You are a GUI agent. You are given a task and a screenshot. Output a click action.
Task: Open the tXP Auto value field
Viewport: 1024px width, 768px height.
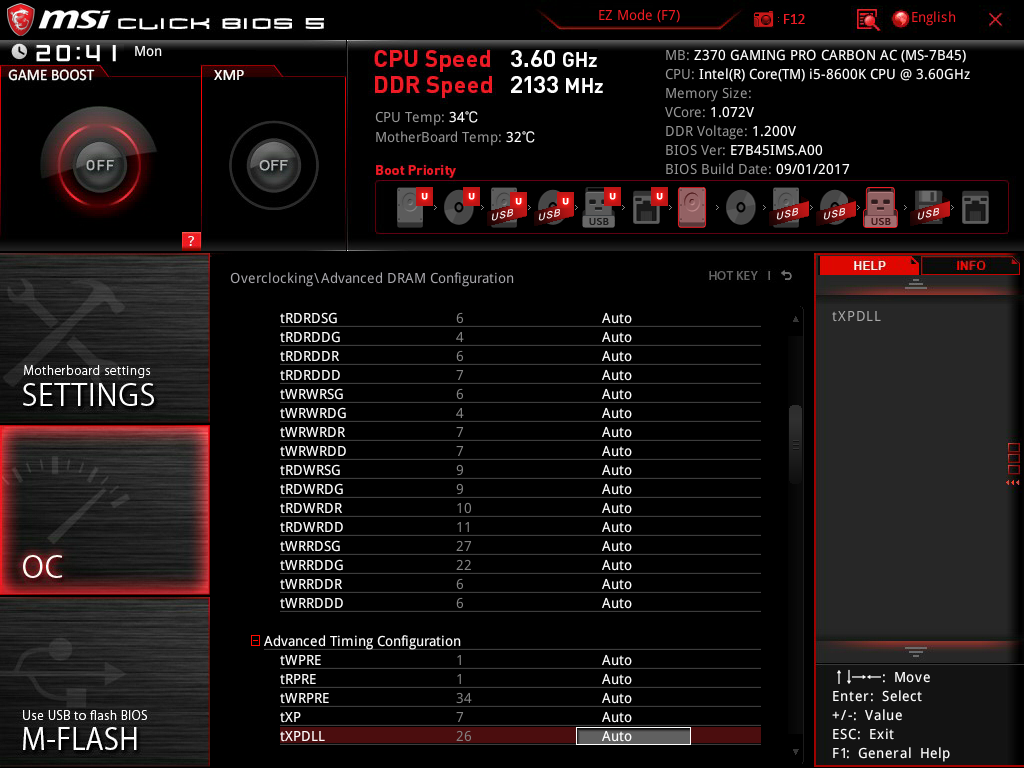pos(616,717)
